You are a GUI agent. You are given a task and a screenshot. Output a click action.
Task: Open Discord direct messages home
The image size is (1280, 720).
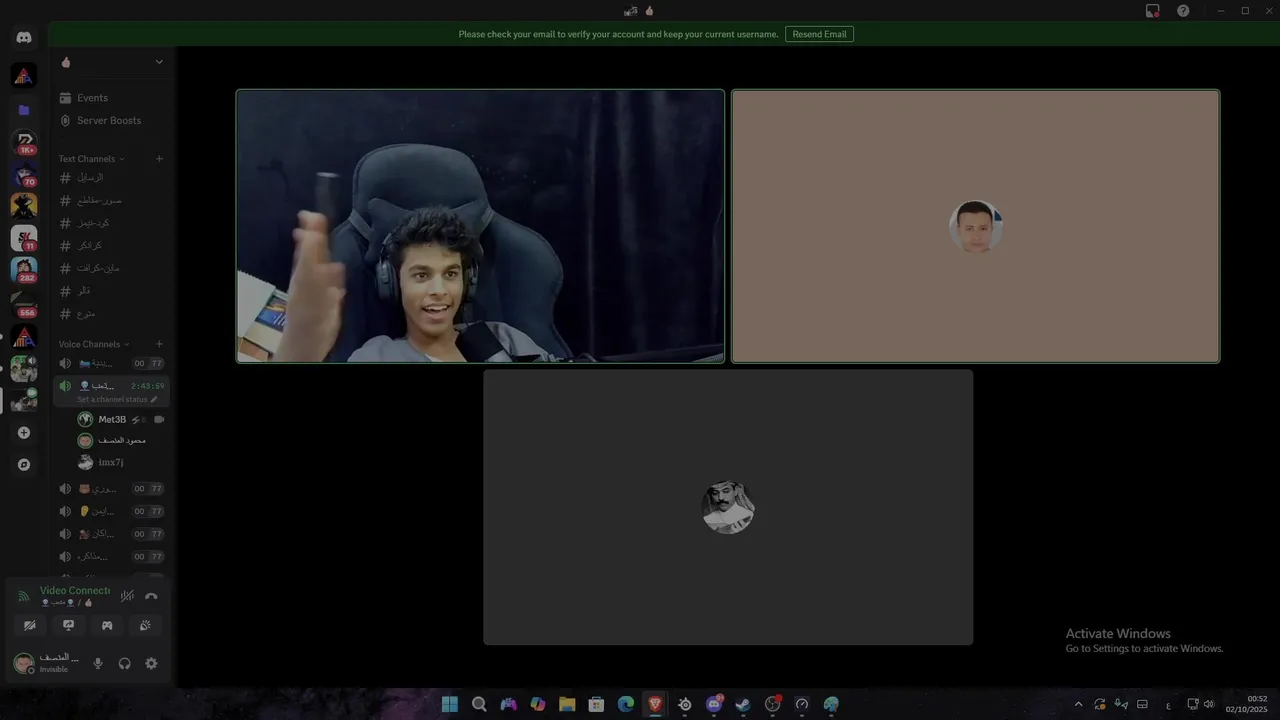pos(24,38)
